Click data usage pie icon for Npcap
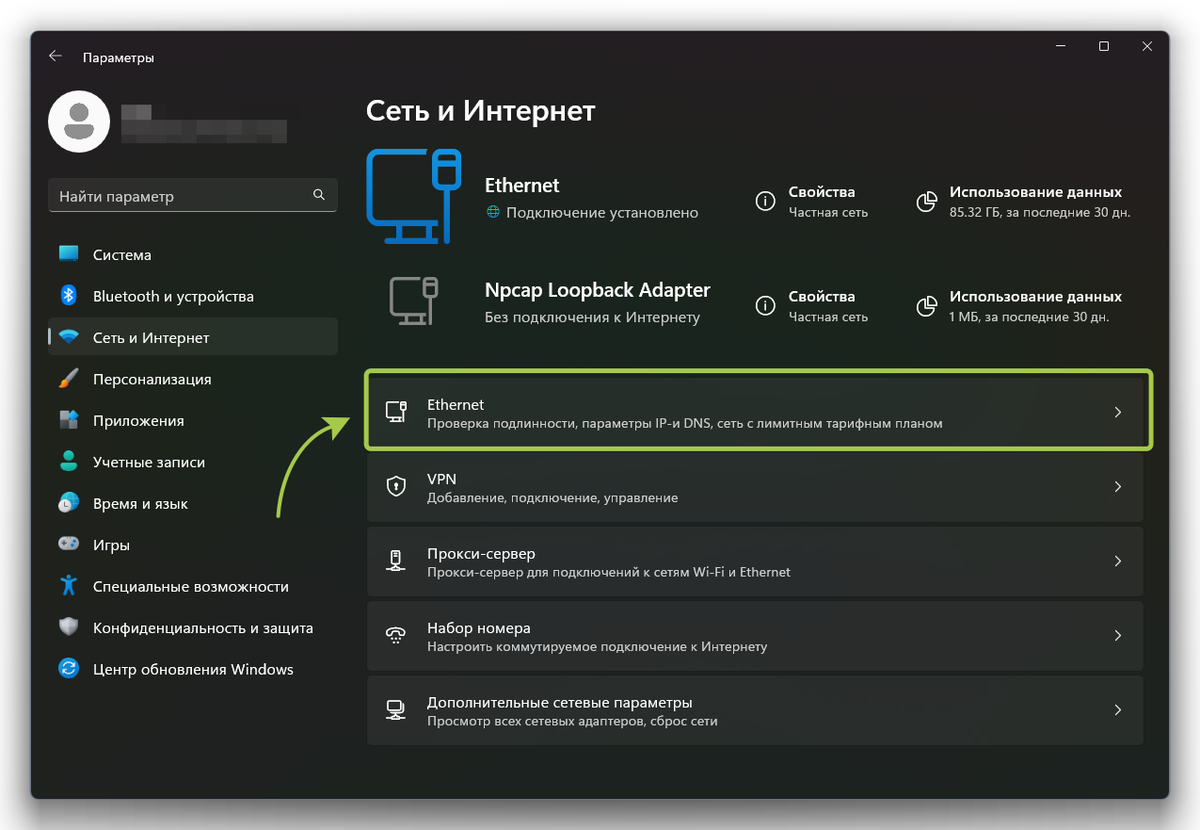The image size is (1200, 830). coord(926,305)
